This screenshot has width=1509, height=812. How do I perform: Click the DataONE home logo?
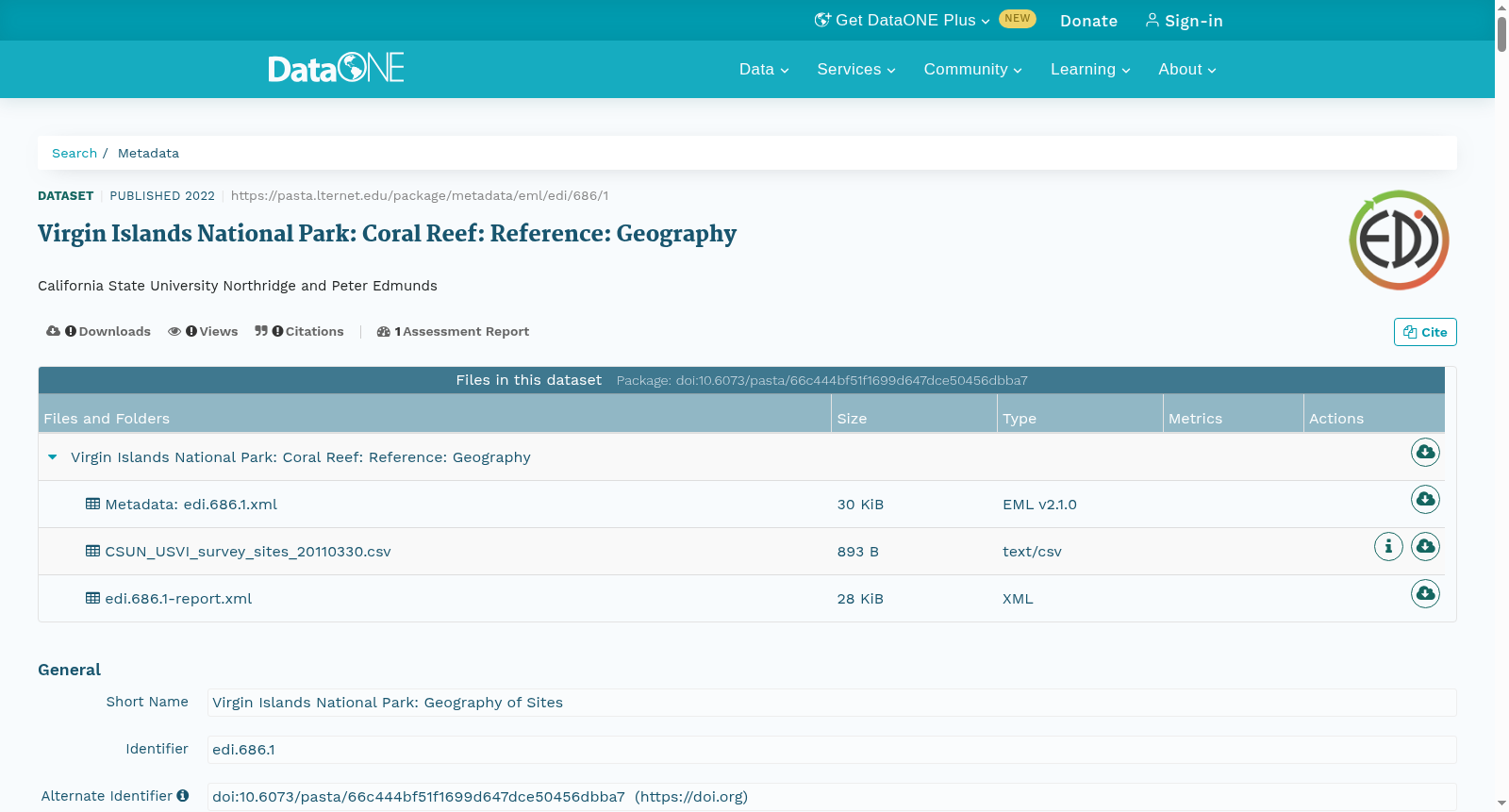[x=336, y=68]
